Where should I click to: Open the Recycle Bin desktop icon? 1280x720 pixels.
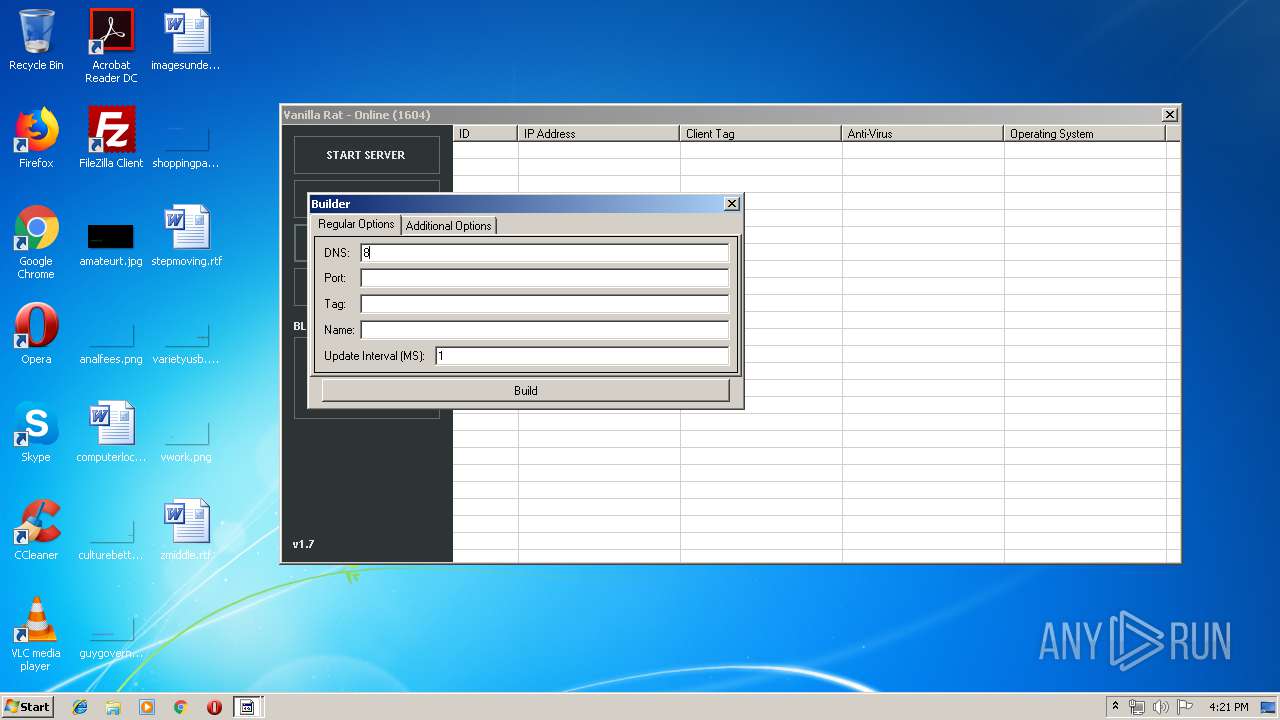click(x=36, y=40)
